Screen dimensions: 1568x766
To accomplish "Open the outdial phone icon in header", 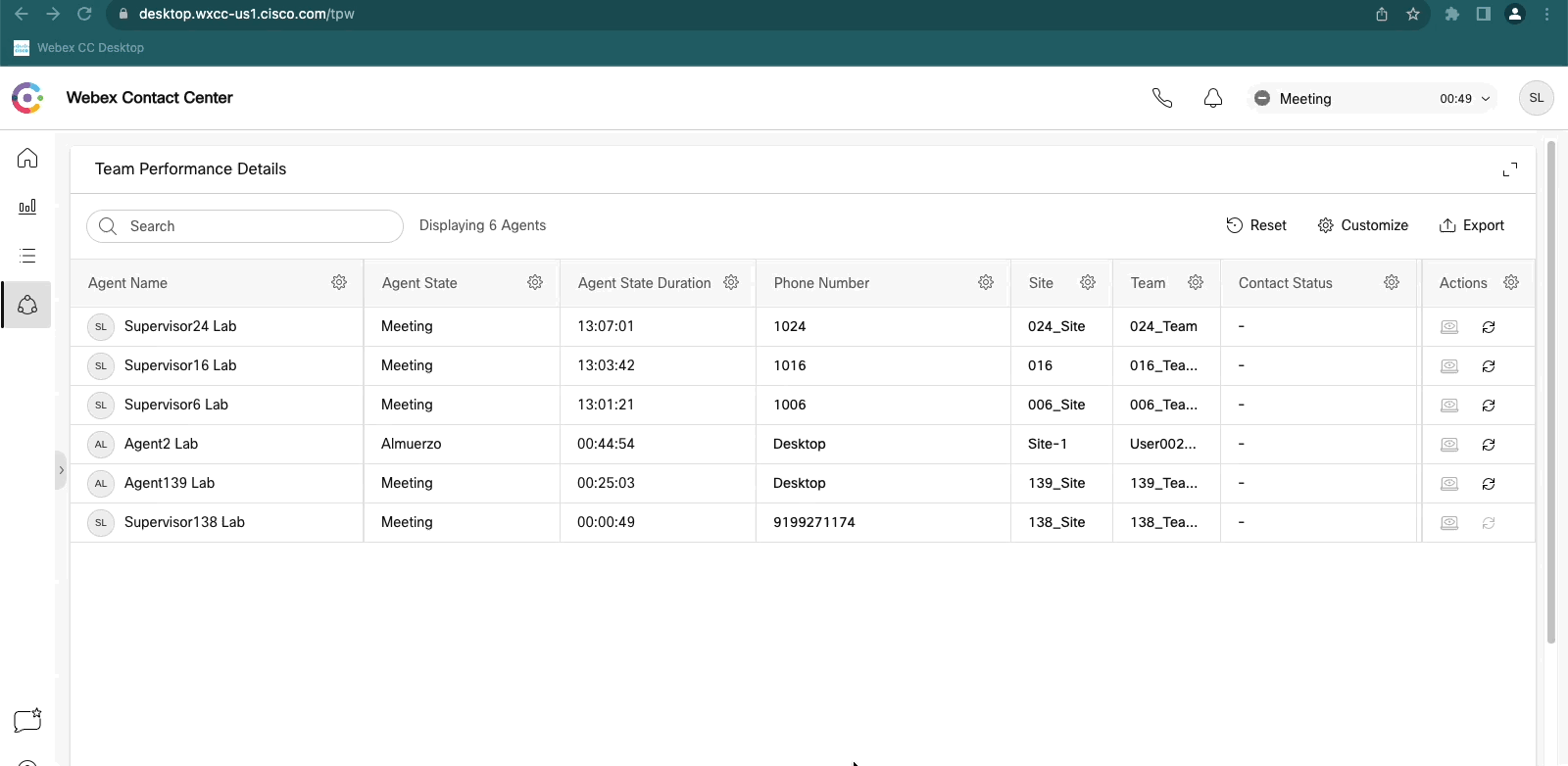I will coord(1162,98).
